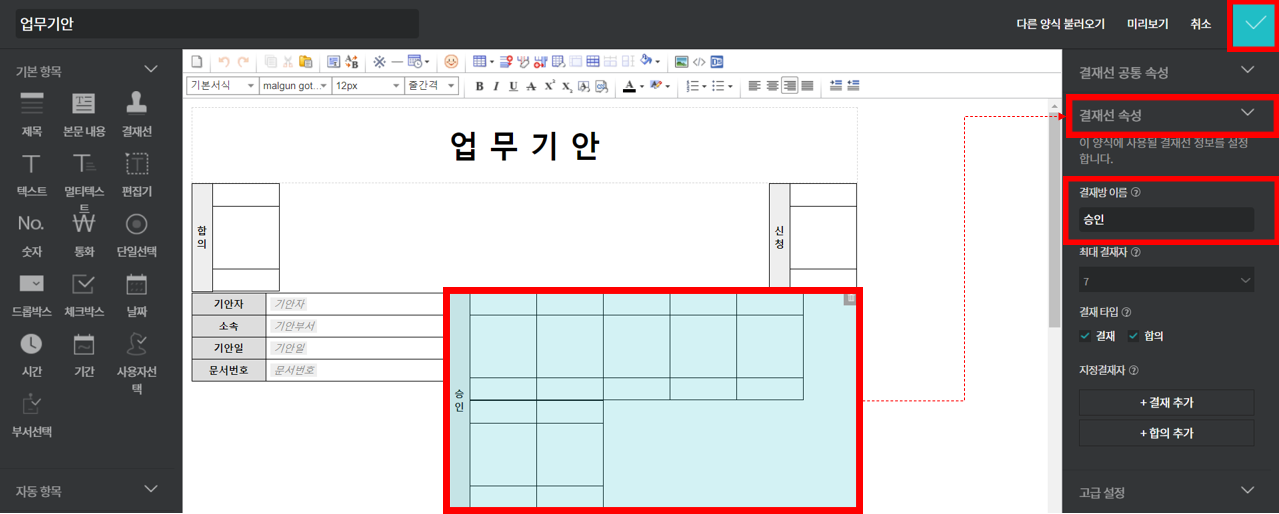
Task: Insert the 통화 (currency) field item
Action: (84, 233)
